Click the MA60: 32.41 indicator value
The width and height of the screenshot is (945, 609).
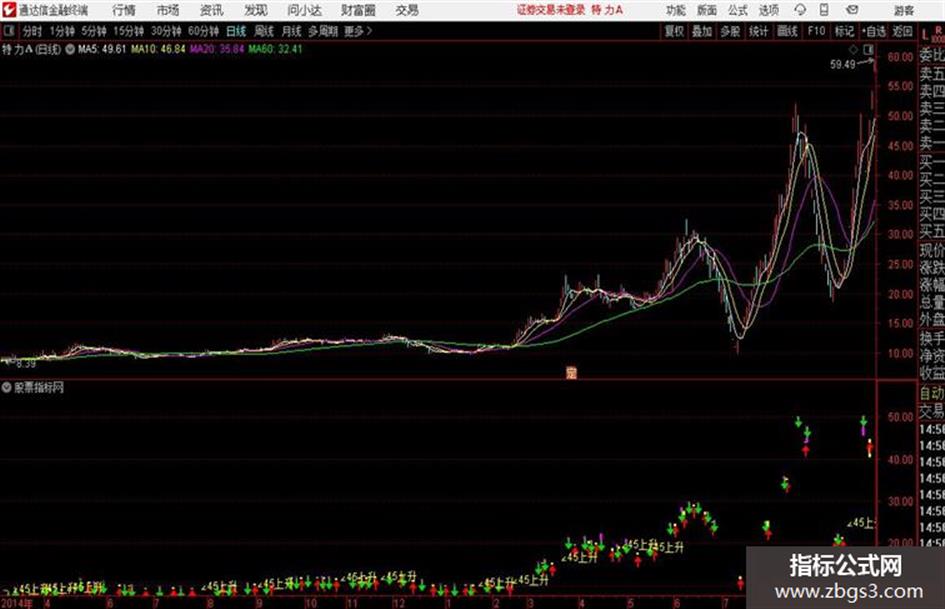point(275,49)
